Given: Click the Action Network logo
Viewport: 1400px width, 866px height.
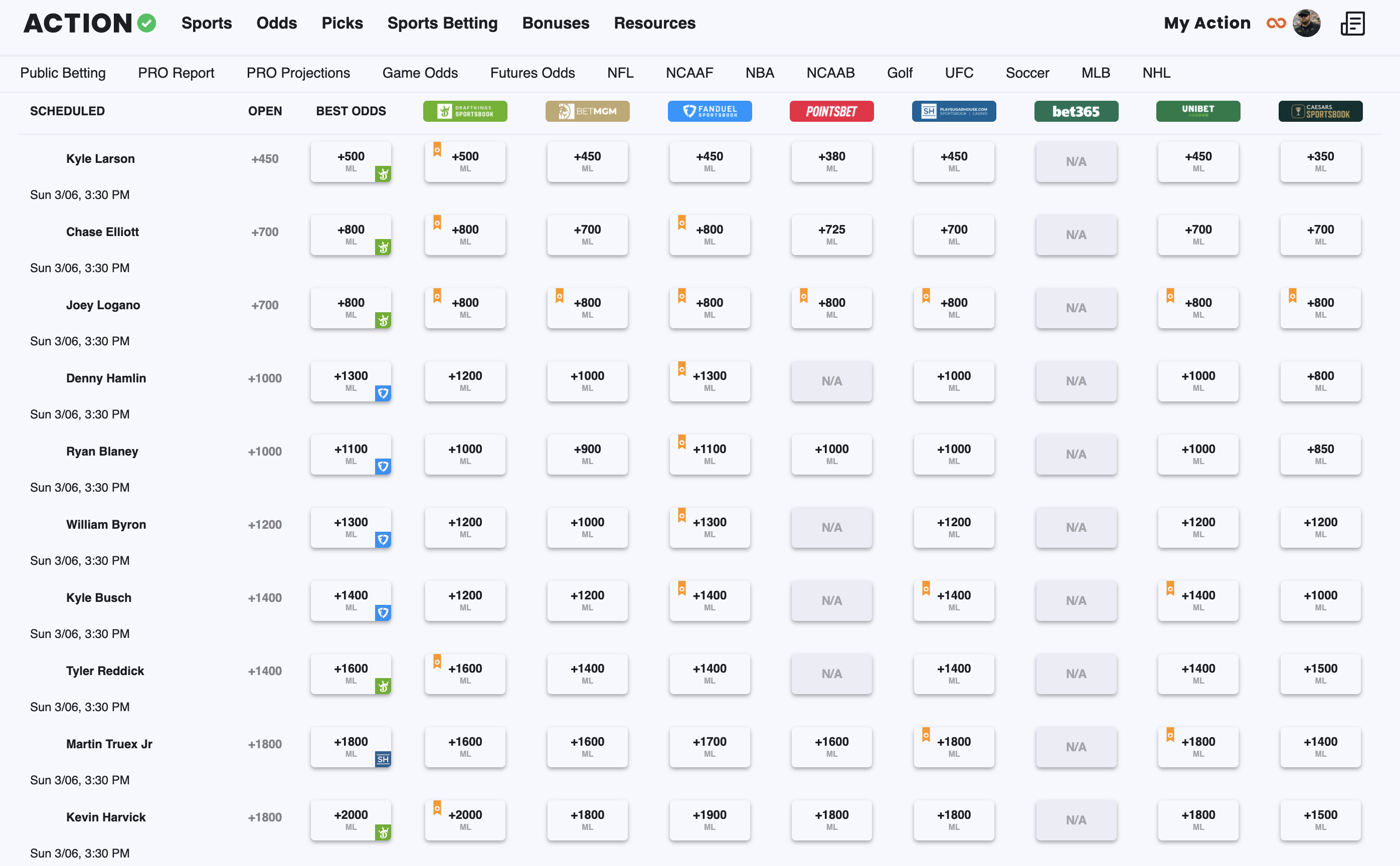Looking at the screenshot, I should [x=89, y=24].
